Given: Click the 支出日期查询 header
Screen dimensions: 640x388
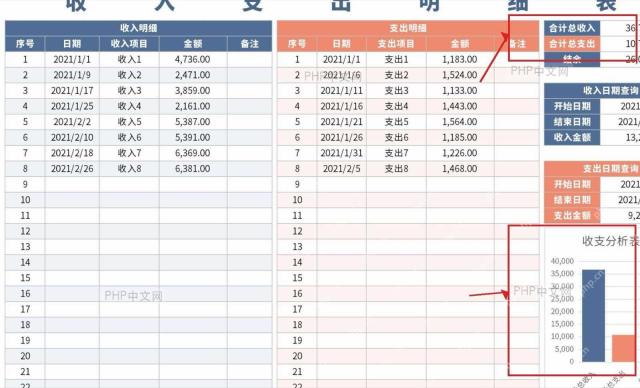Looking at the screenshot, I should point(592,169).
